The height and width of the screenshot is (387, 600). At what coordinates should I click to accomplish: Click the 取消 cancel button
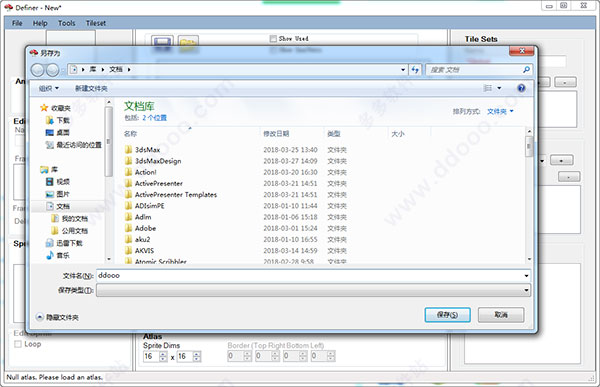coord(501,315)
